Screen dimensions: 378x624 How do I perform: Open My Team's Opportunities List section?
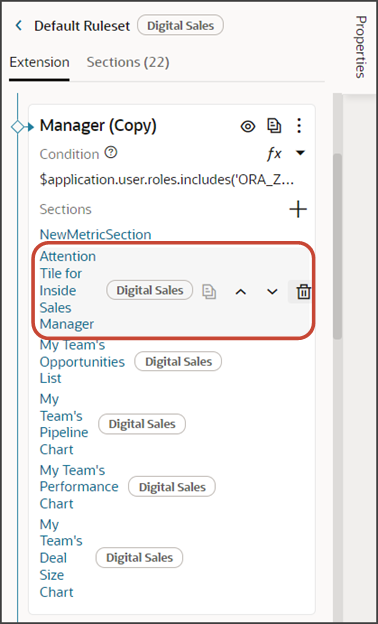pos(82,362)
